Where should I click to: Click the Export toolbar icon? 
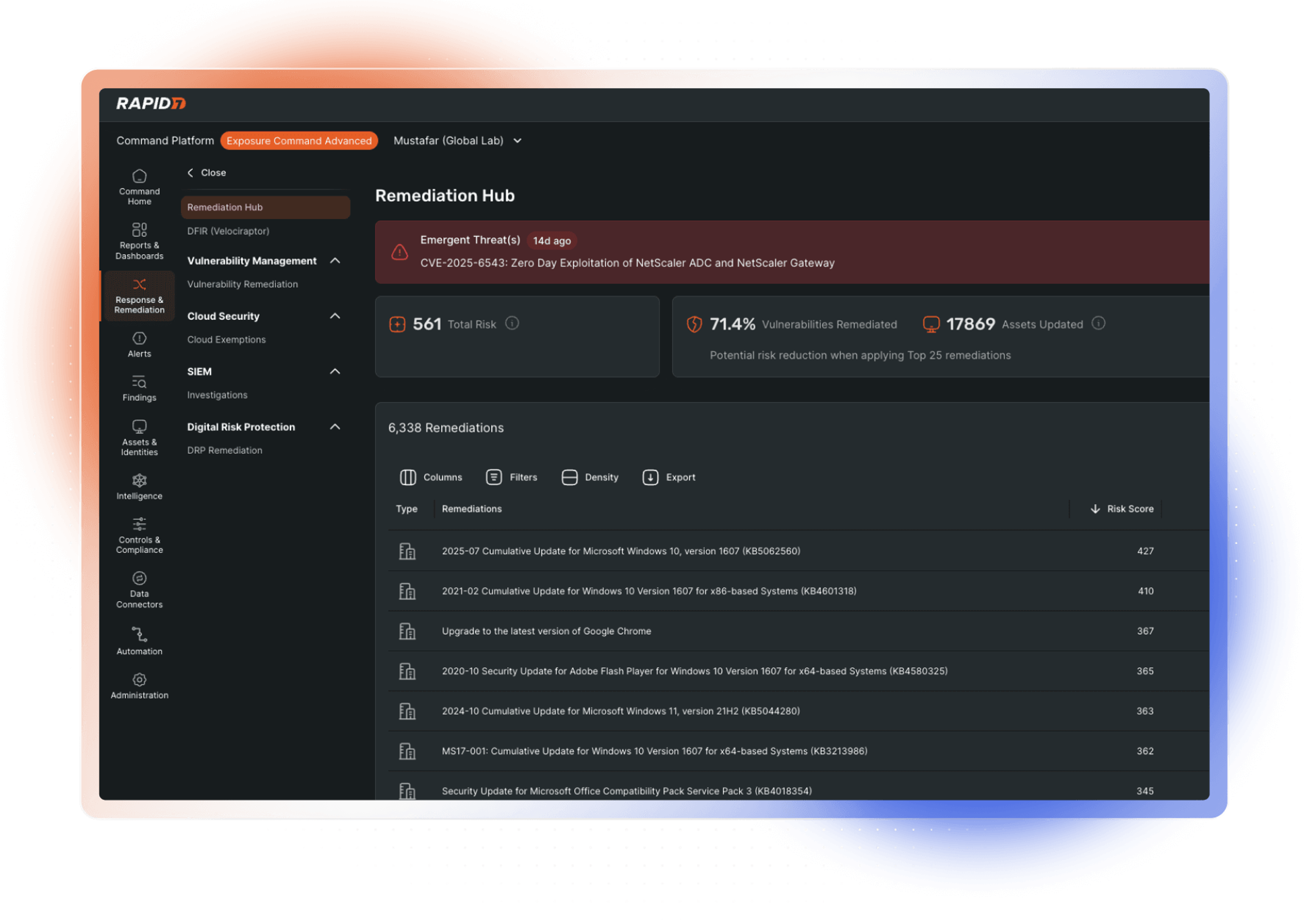click(x=651, y=477)
